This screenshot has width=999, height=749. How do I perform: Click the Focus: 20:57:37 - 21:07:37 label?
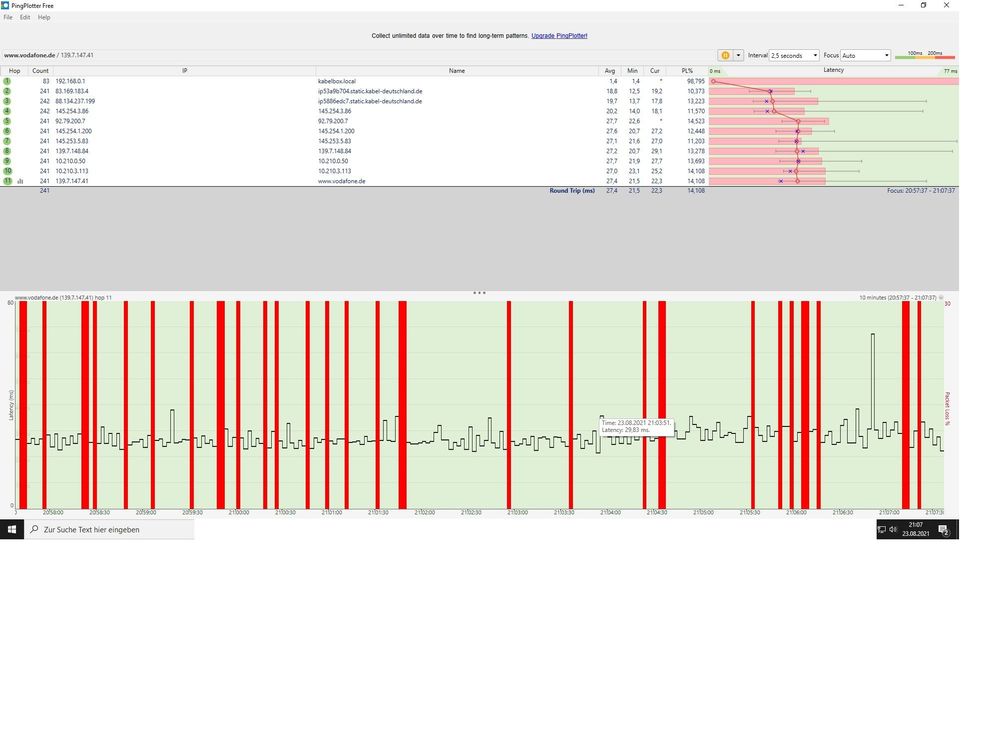(x=921, y=190)
